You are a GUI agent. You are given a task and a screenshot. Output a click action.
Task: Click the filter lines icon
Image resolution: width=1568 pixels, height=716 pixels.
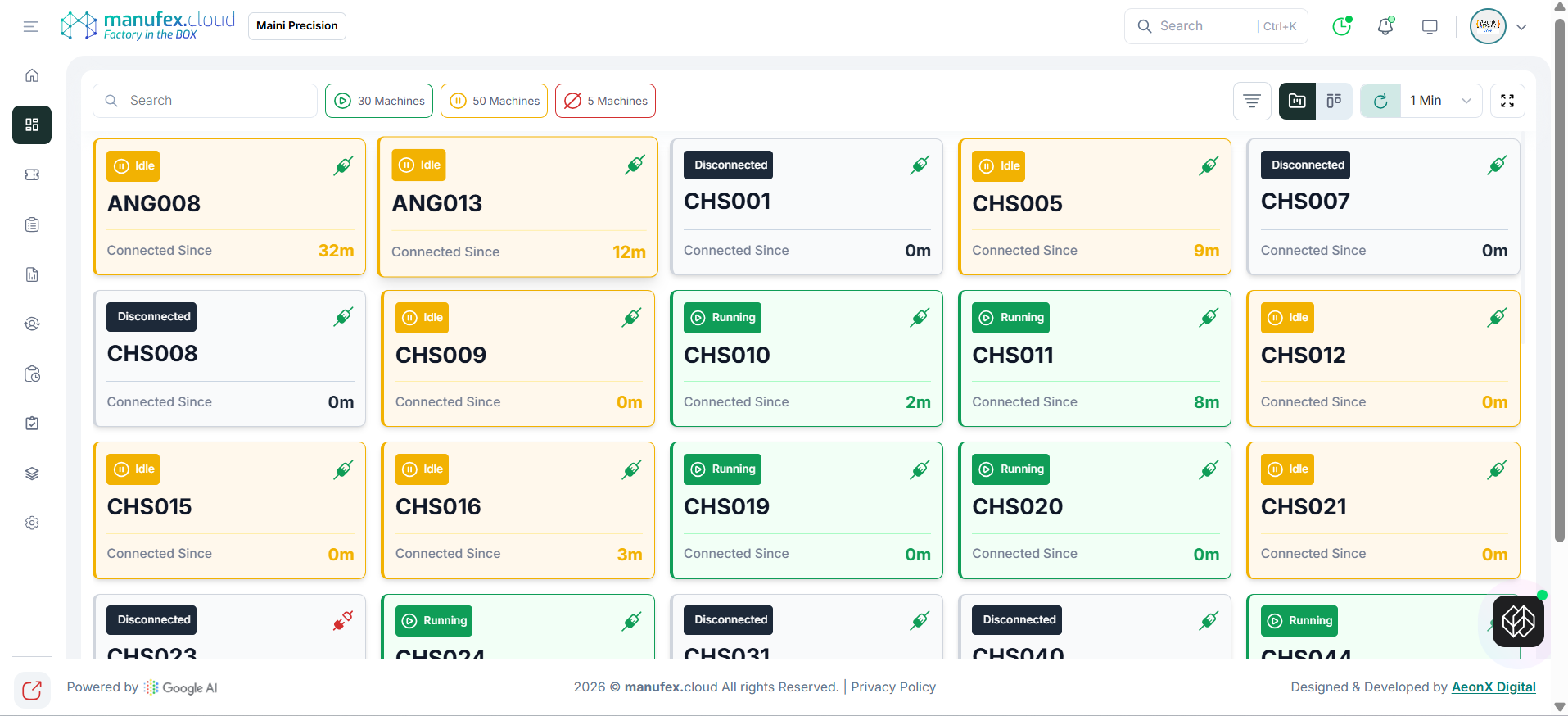(1252, 101)
